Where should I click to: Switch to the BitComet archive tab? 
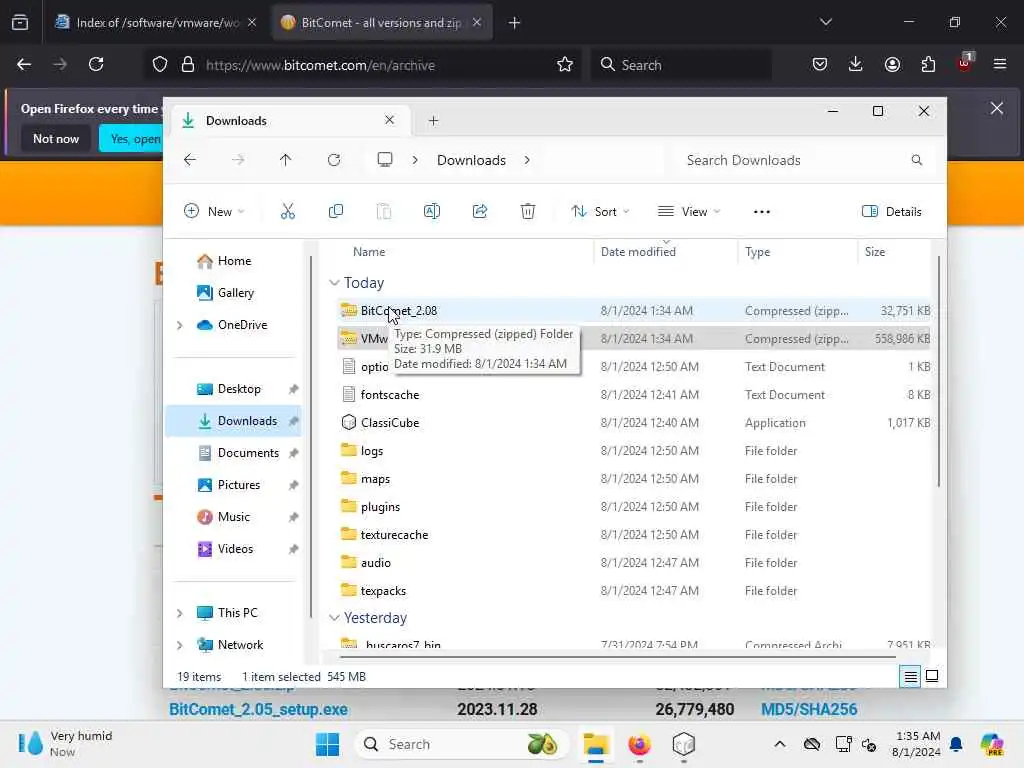(382, 22)
